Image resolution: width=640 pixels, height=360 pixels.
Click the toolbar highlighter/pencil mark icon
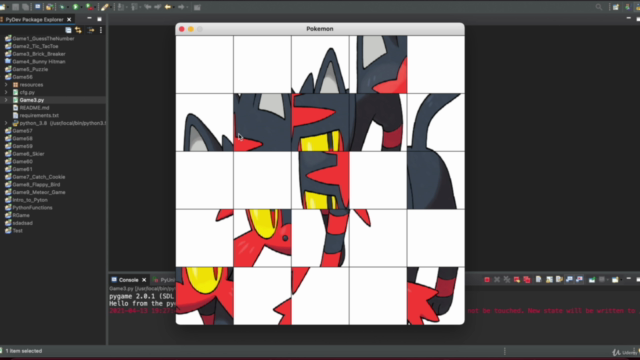[x=105, y=7]
